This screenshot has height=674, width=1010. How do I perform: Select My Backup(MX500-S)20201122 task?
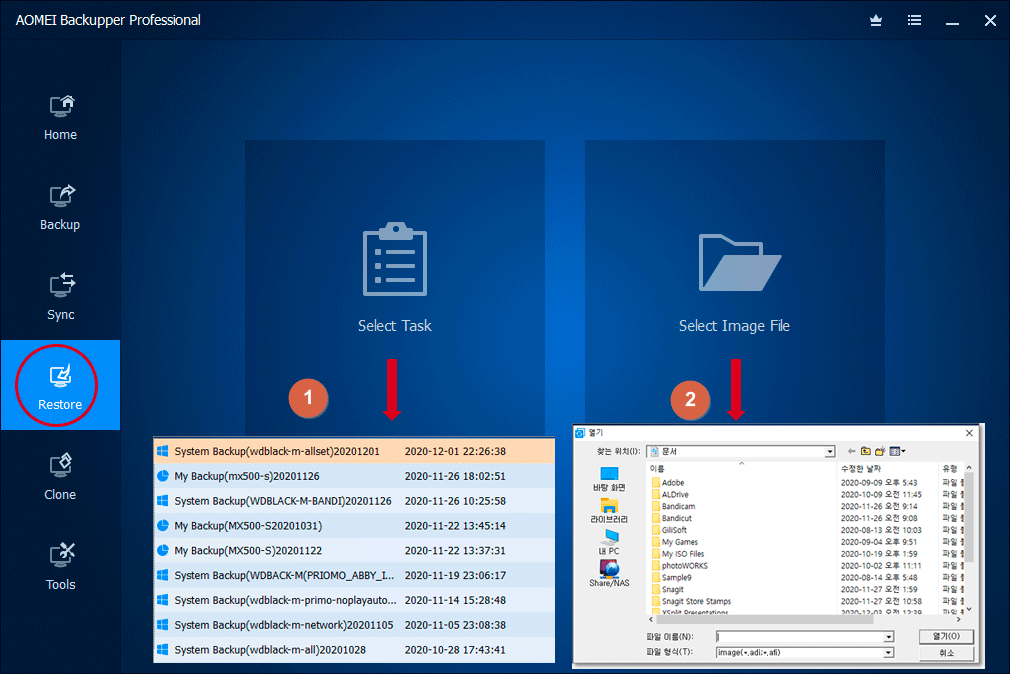pos(354,550)
